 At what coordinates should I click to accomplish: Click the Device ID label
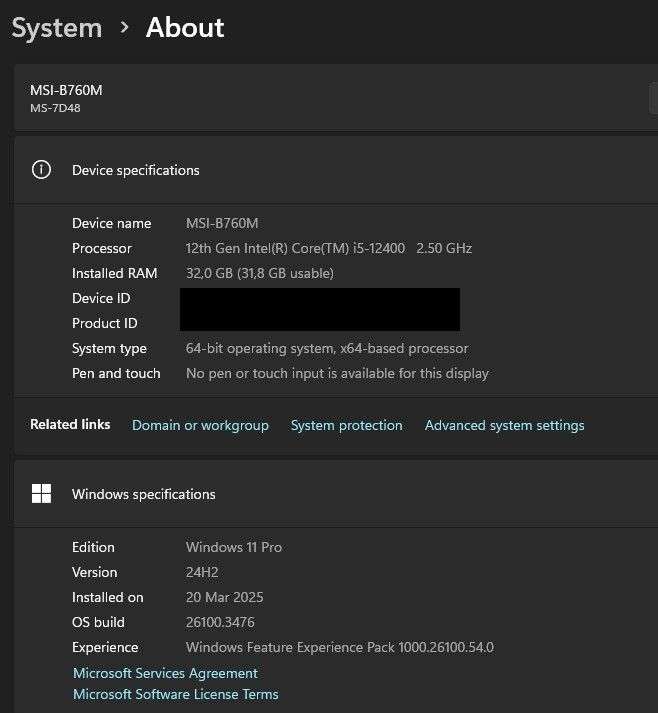pyautogui.click(x=101, y=298)
